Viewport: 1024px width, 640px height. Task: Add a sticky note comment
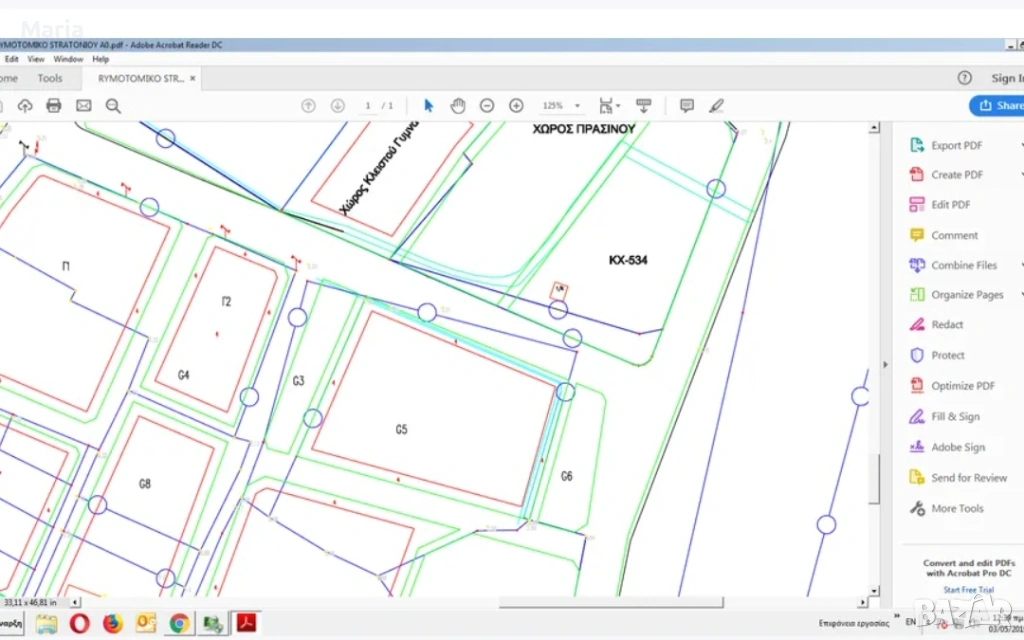(687, 105)
